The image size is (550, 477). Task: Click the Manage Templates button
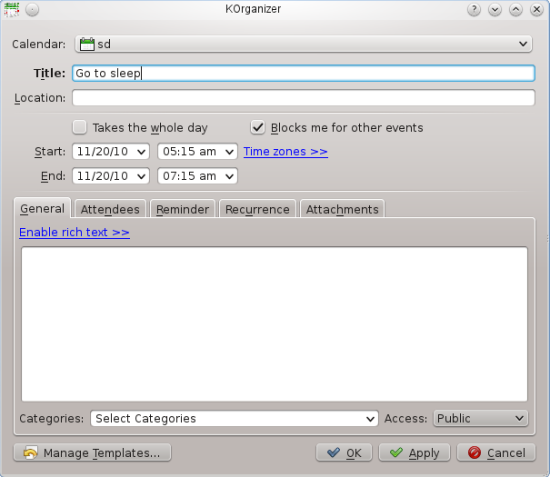[92, 453]
